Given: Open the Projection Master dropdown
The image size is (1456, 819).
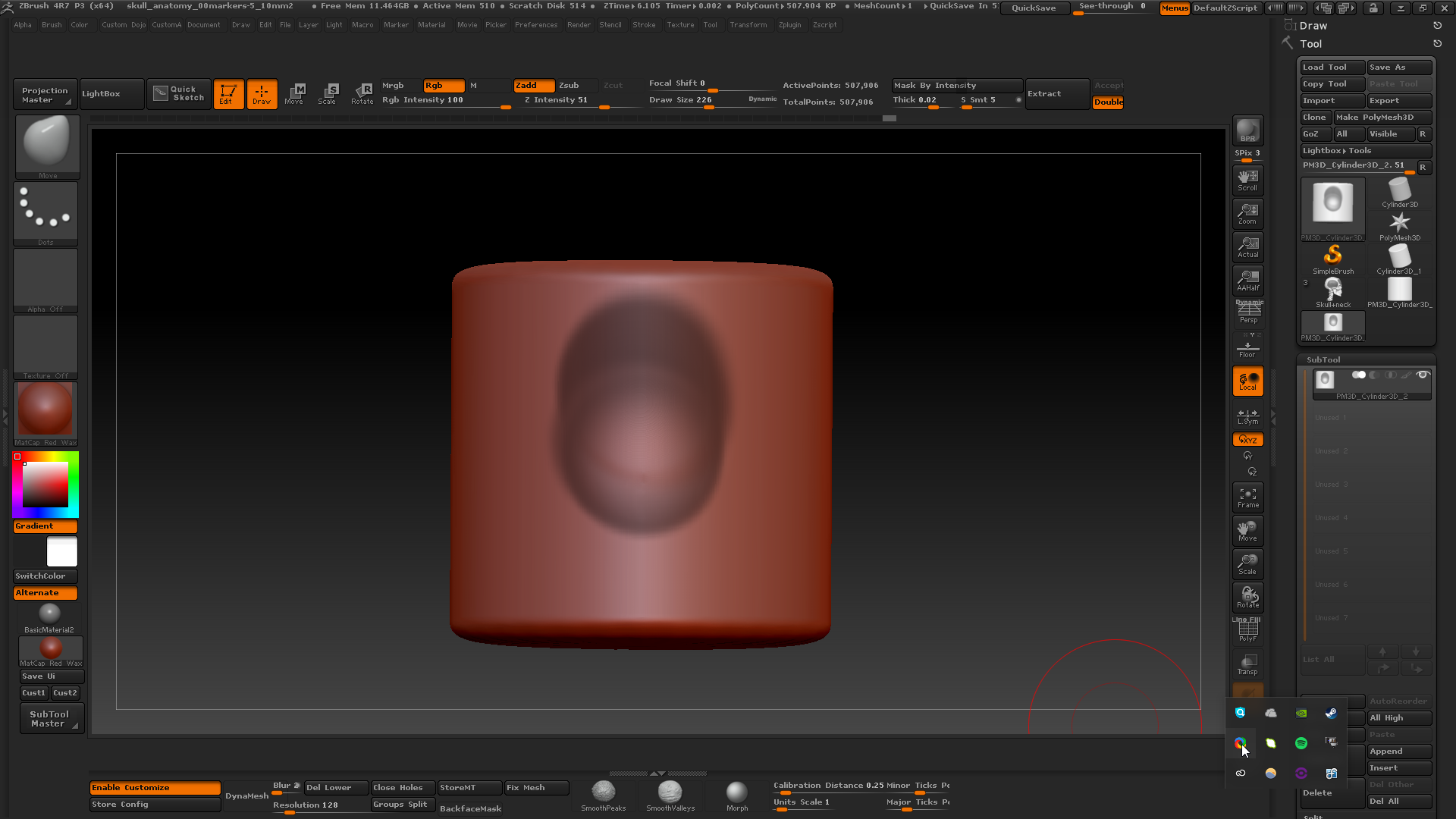Looking at the screenshot, I should point(45,94).
